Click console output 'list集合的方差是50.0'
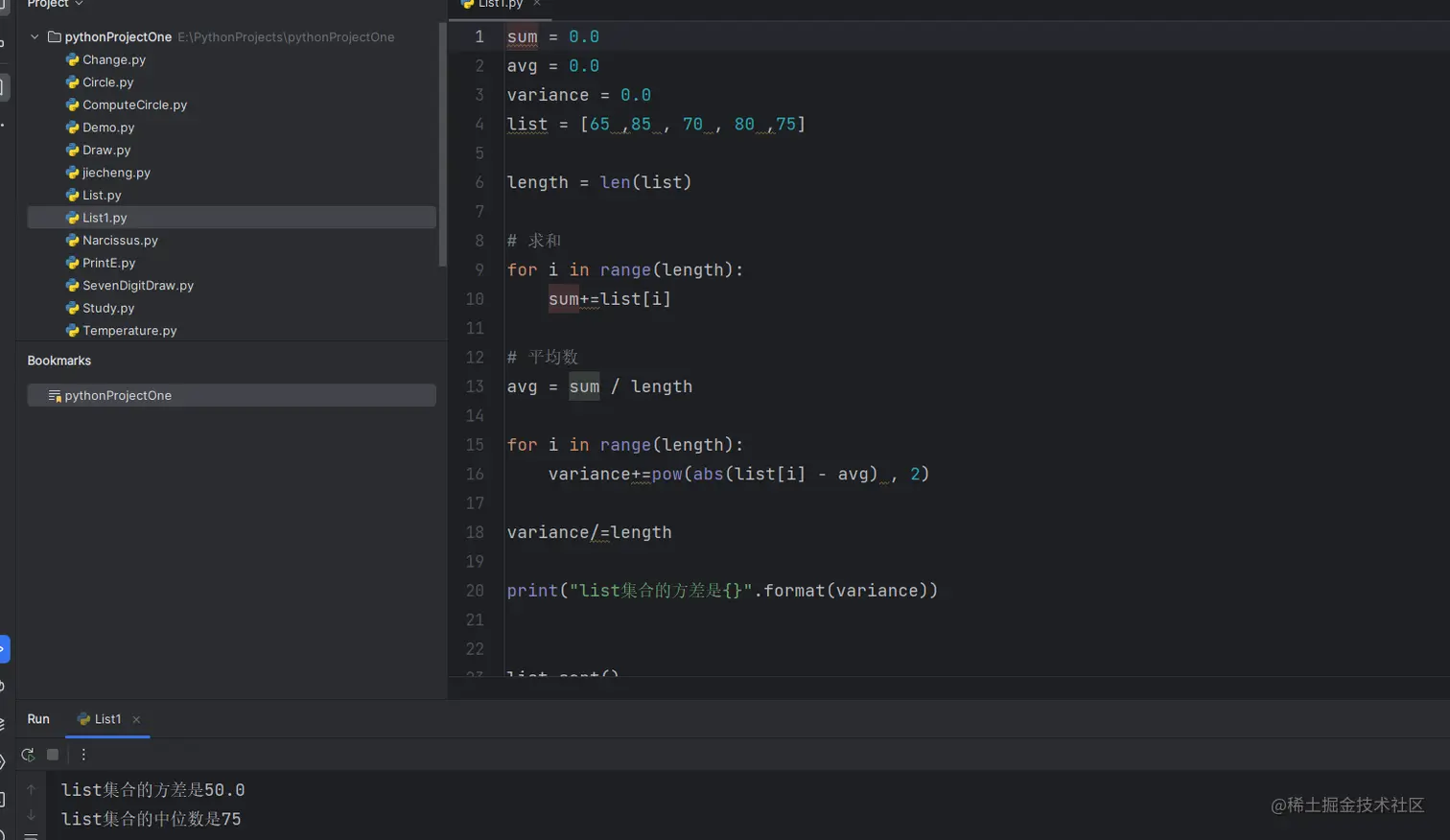Screen dimensions: 1450x840 [x=152, y=790]
